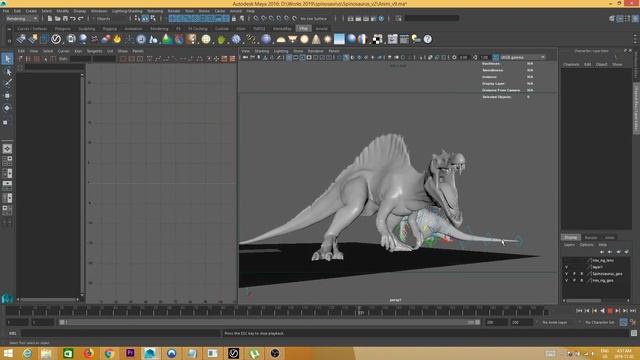Click the dome light shelf icon
The image size is (640, 360).
(281, 39)
